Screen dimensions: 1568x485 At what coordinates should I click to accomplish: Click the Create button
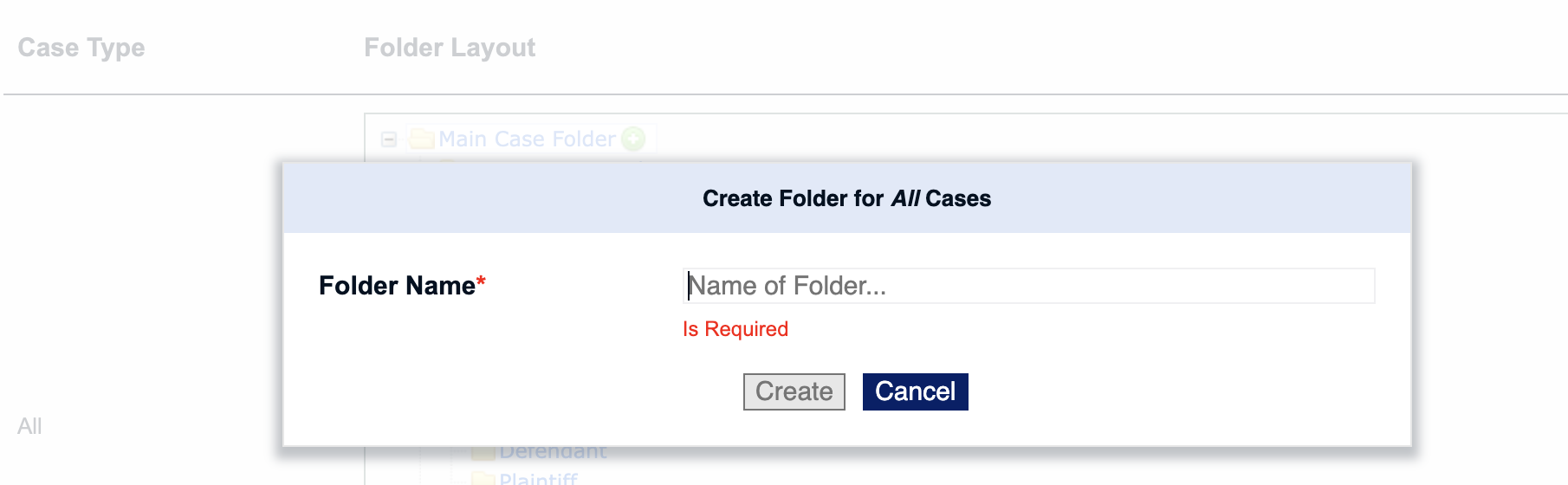[794, 391]
